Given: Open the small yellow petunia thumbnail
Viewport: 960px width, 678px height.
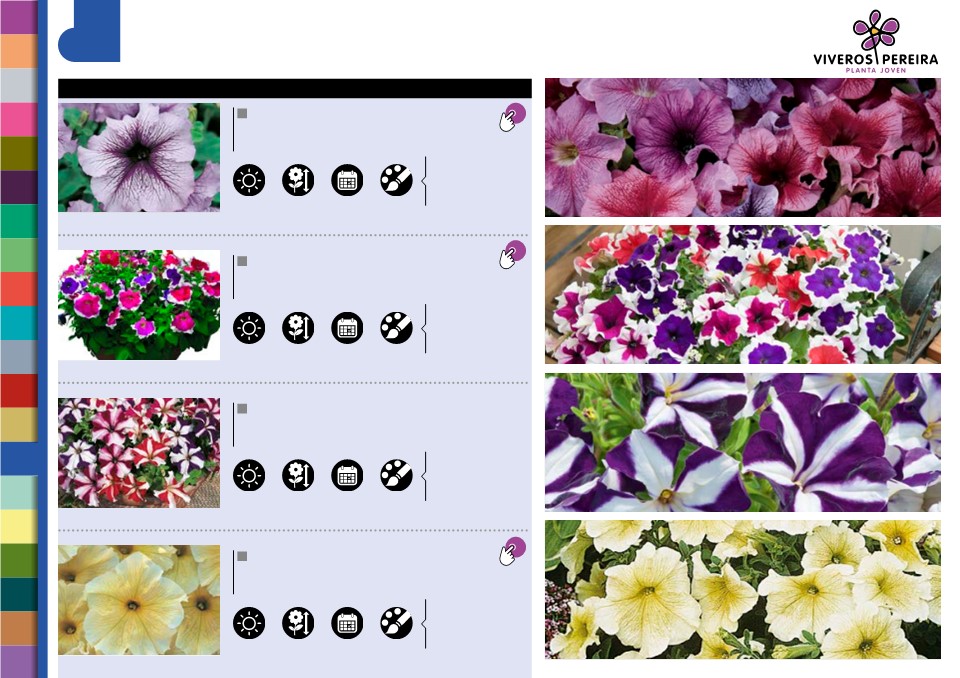Looking at the screenshot, I should 139,600.
